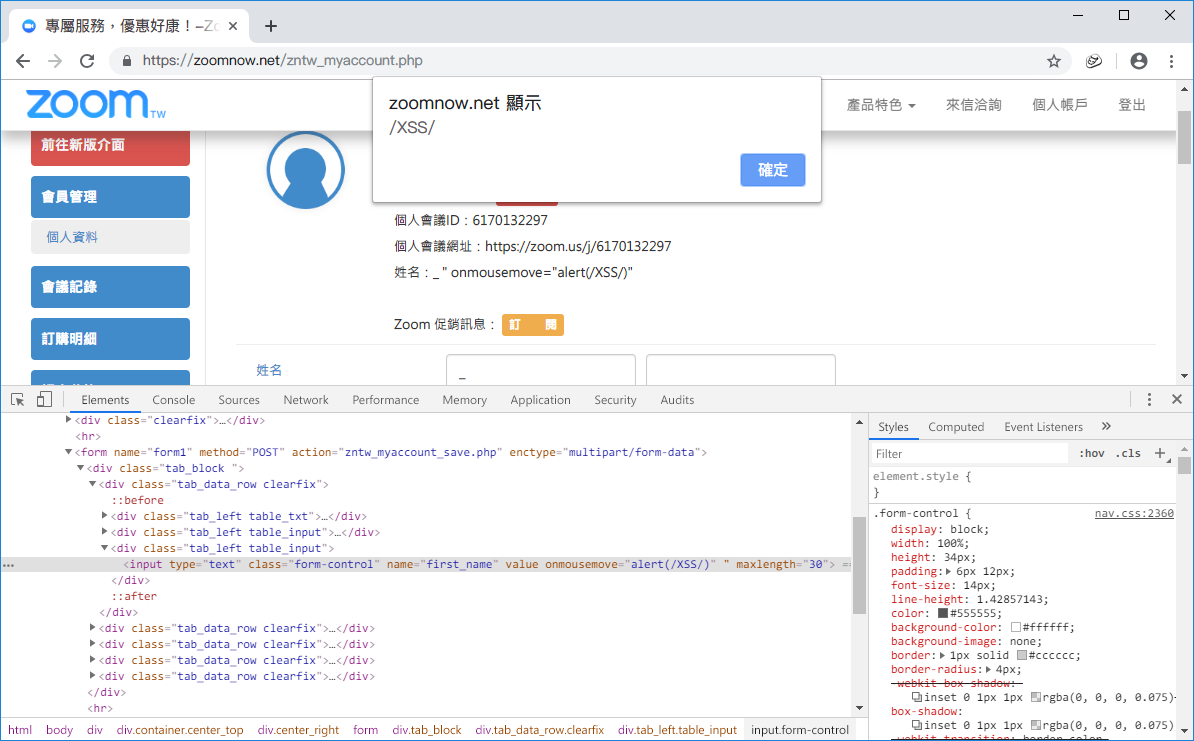Viewport: 1194px width, 741px height.
Task: Click the padlock site info icon
Action: (x=127, y=61)
